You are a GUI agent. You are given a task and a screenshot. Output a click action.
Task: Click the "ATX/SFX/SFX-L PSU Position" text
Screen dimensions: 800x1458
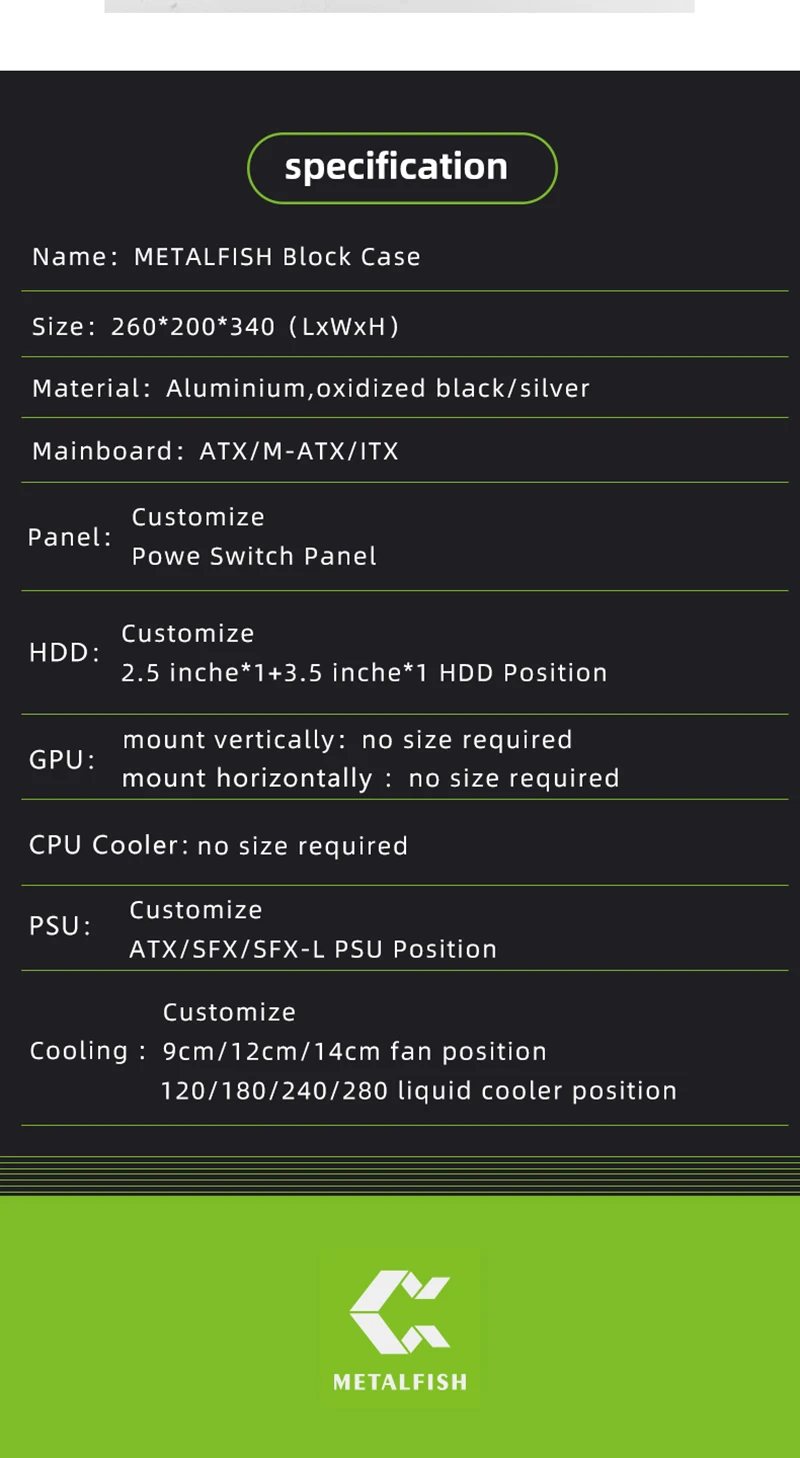pos(313,949)
